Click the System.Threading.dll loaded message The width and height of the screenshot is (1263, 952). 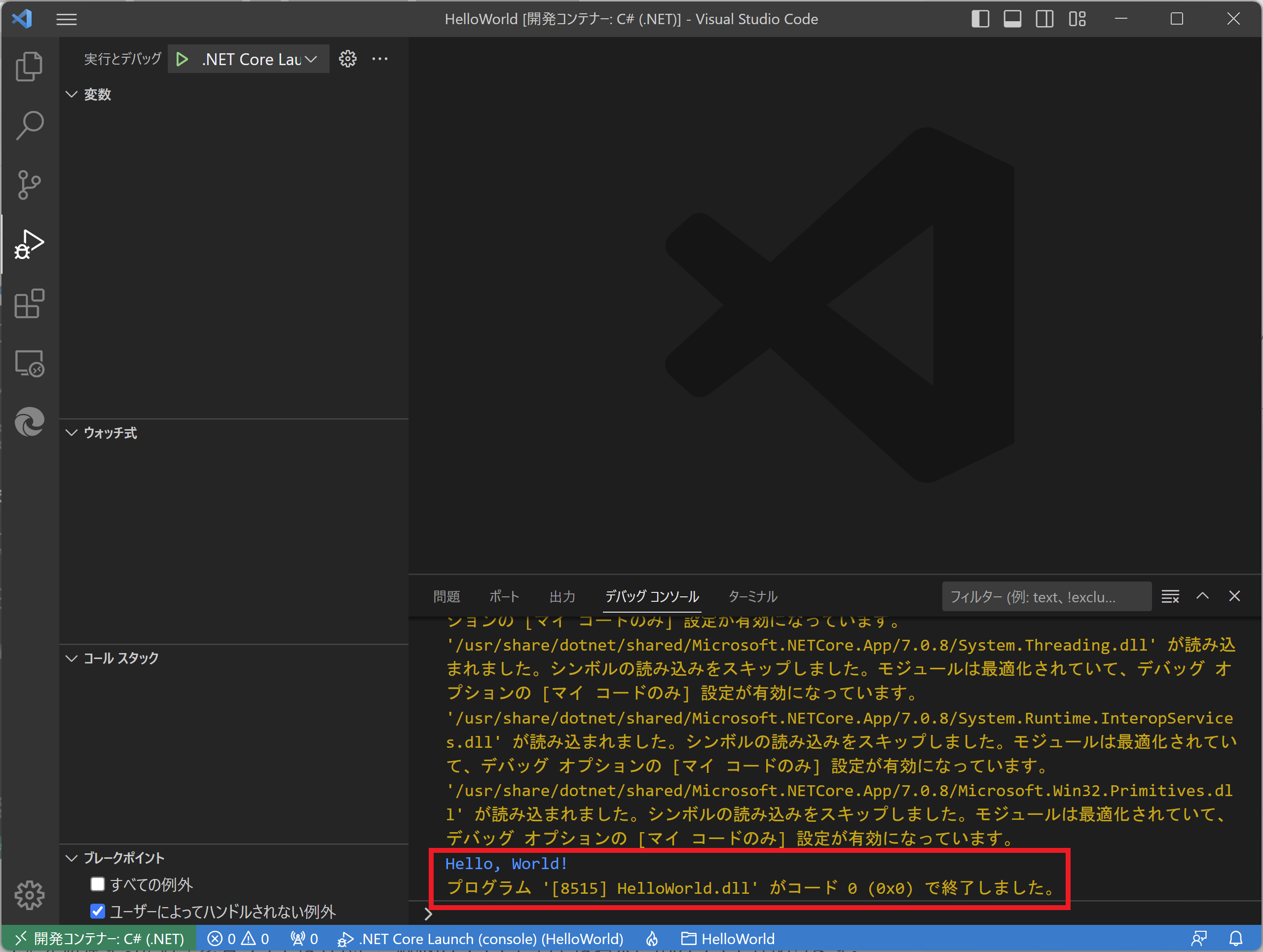[841, 669]
